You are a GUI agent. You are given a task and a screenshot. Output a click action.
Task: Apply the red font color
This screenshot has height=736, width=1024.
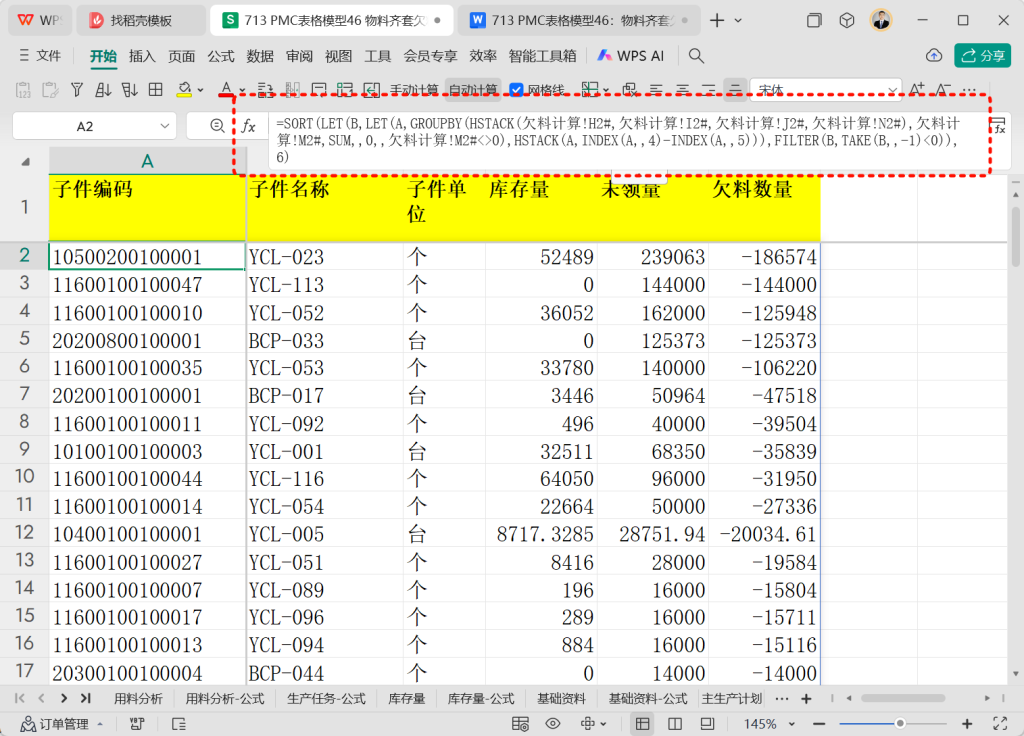[226, 89]
